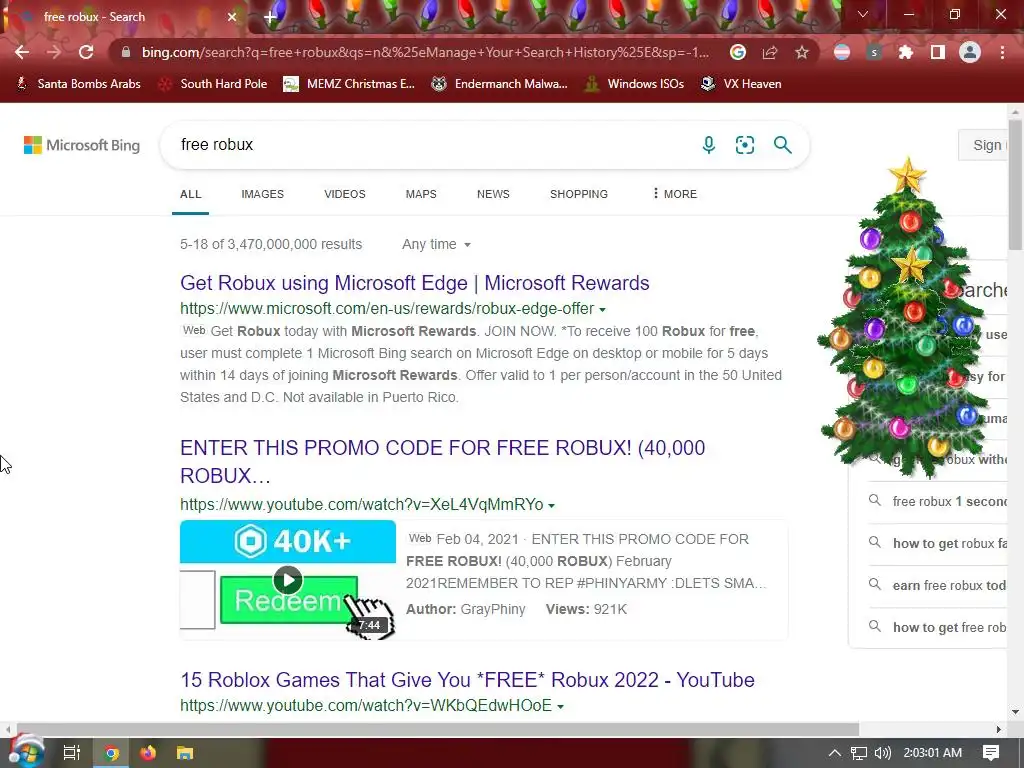Open the Extensions puzzle piece menu
The width and height of the screenshot is (1024, 768).
pyautogui.click(x=906, y=52)
